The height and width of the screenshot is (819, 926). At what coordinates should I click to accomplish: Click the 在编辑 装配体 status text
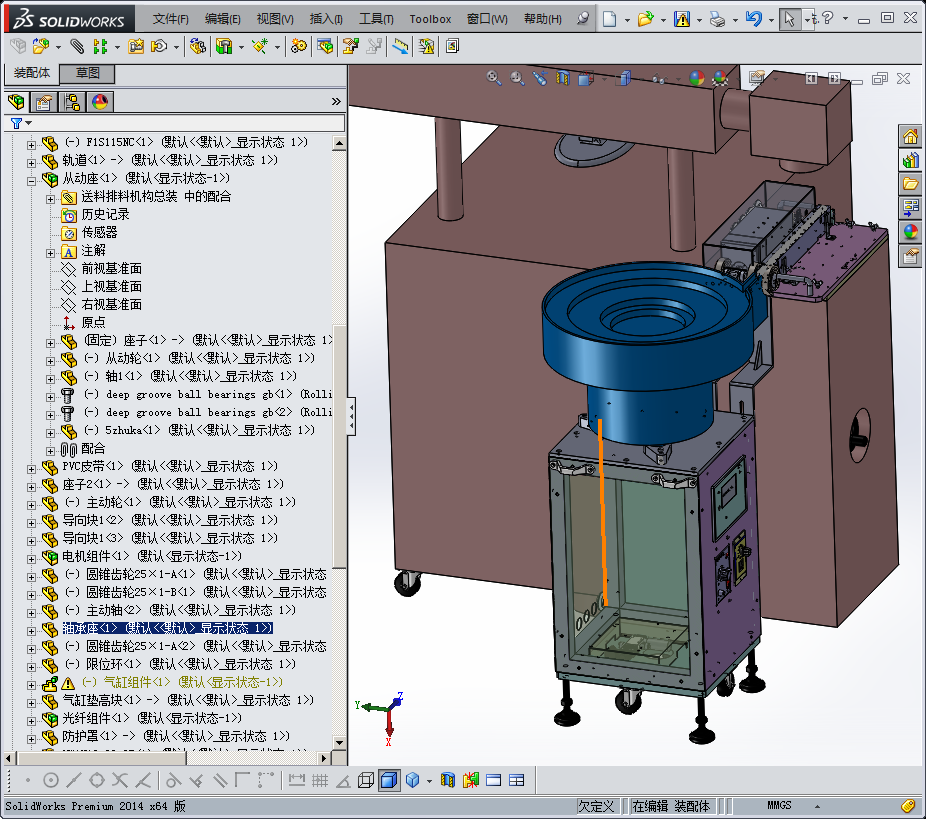coord(670,806)
